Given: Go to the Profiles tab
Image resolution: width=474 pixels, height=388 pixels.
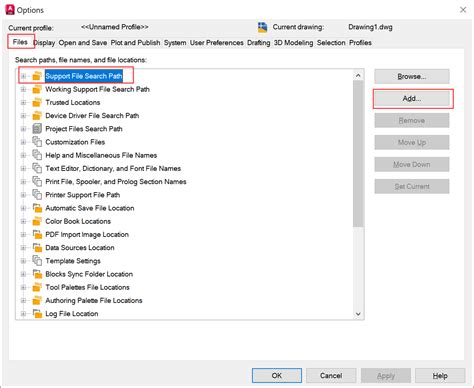Looking at the screenshot, I should click(360, 43).
